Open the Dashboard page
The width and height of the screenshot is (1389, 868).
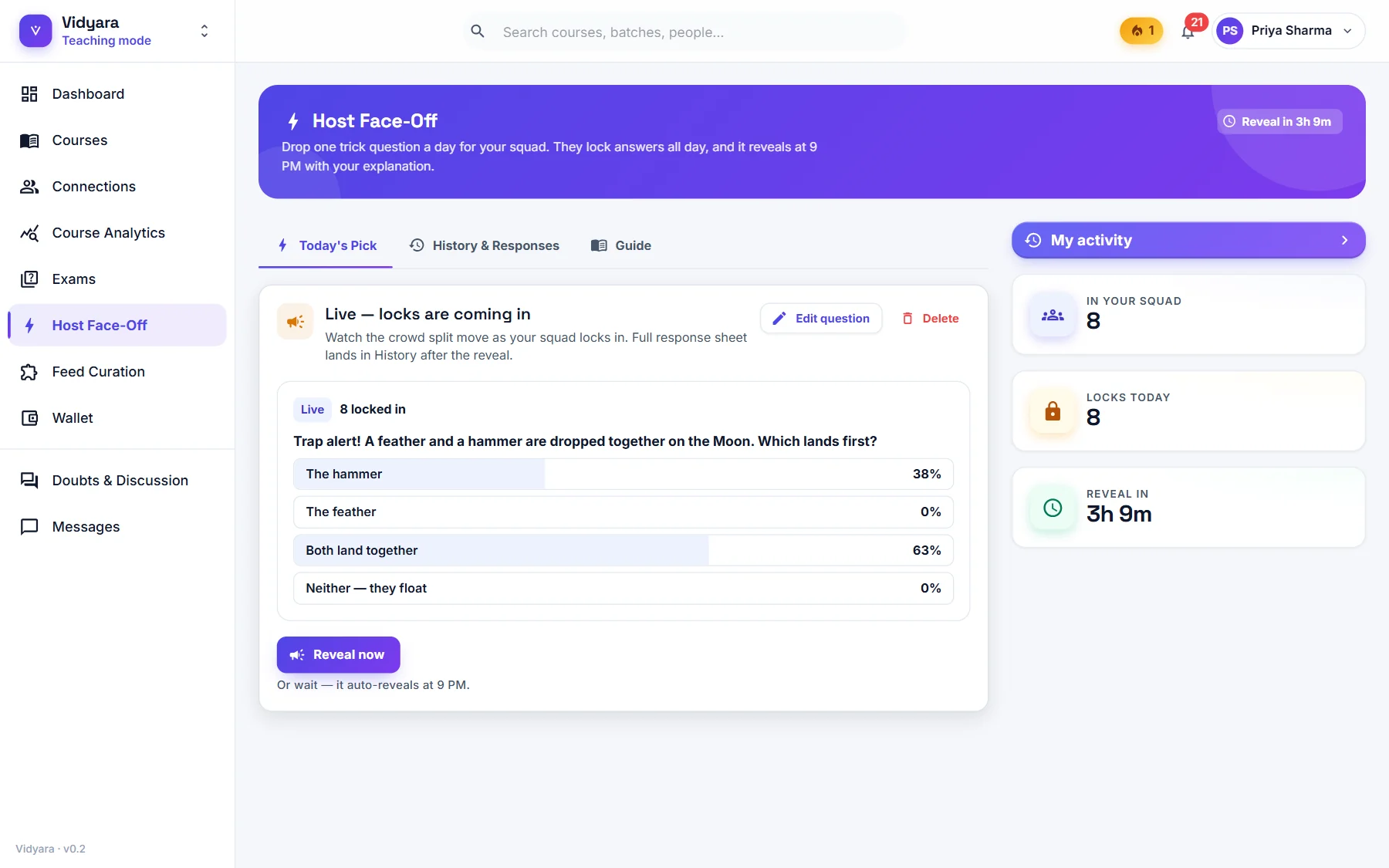[117, 94]
